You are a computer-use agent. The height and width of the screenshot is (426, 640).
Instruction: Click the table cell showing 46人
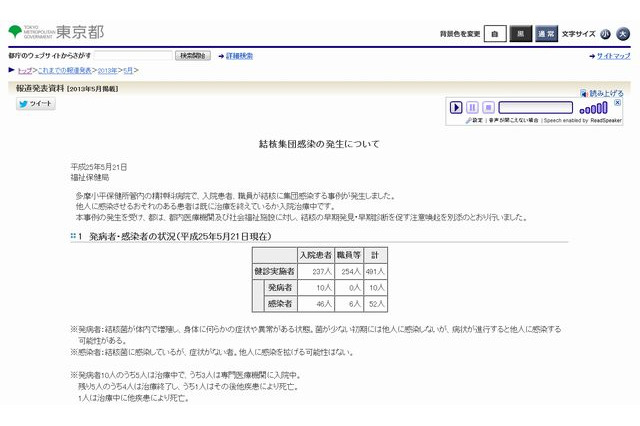[316, 304]
